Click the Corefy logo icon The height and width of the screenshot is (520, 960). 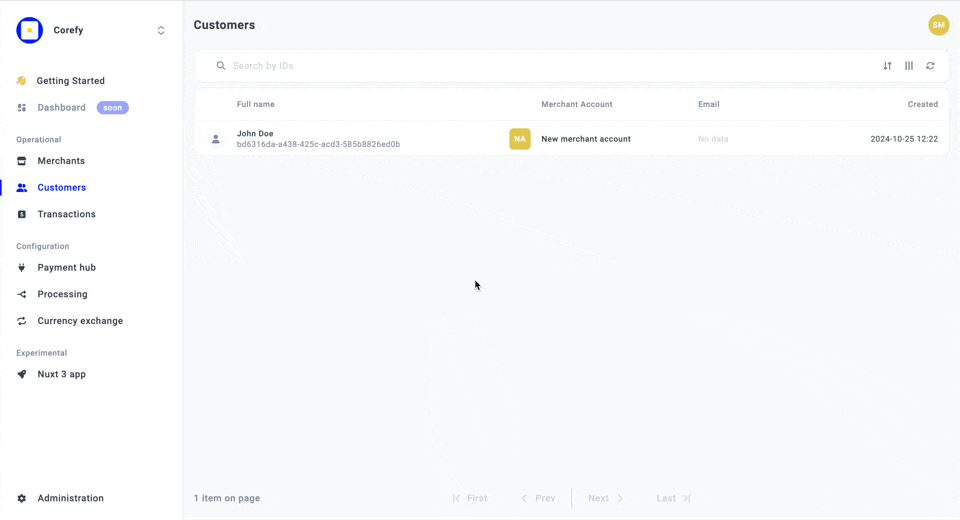(x=29, y=30)
